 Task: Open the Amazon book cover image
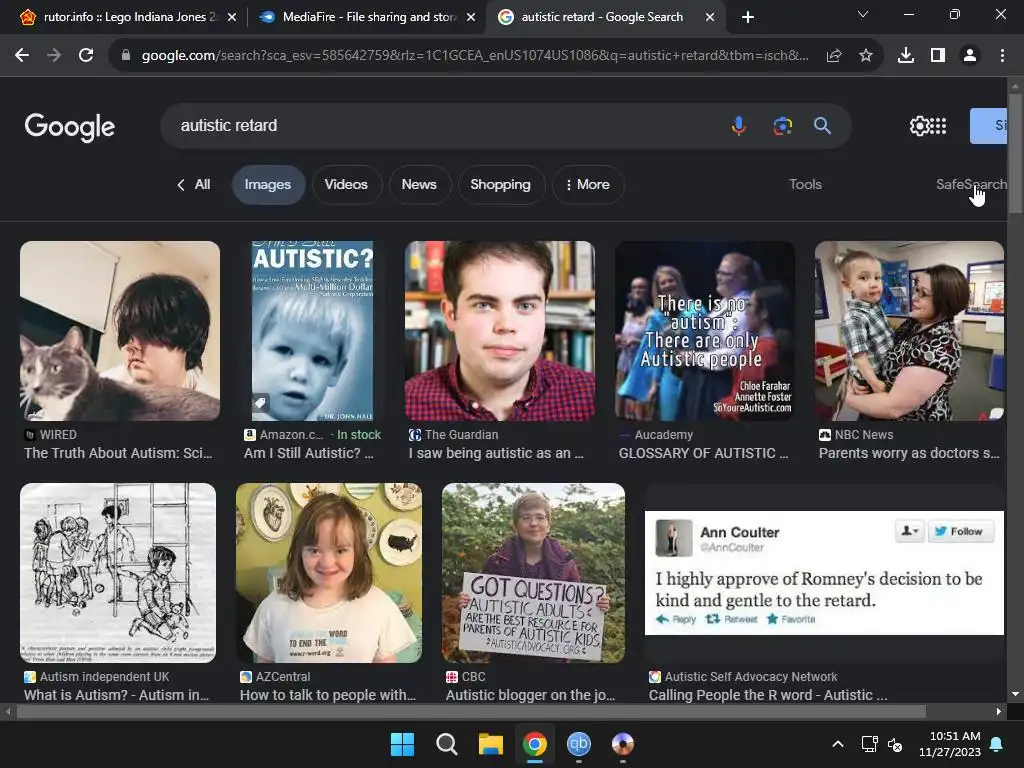[x=313, y=331]
